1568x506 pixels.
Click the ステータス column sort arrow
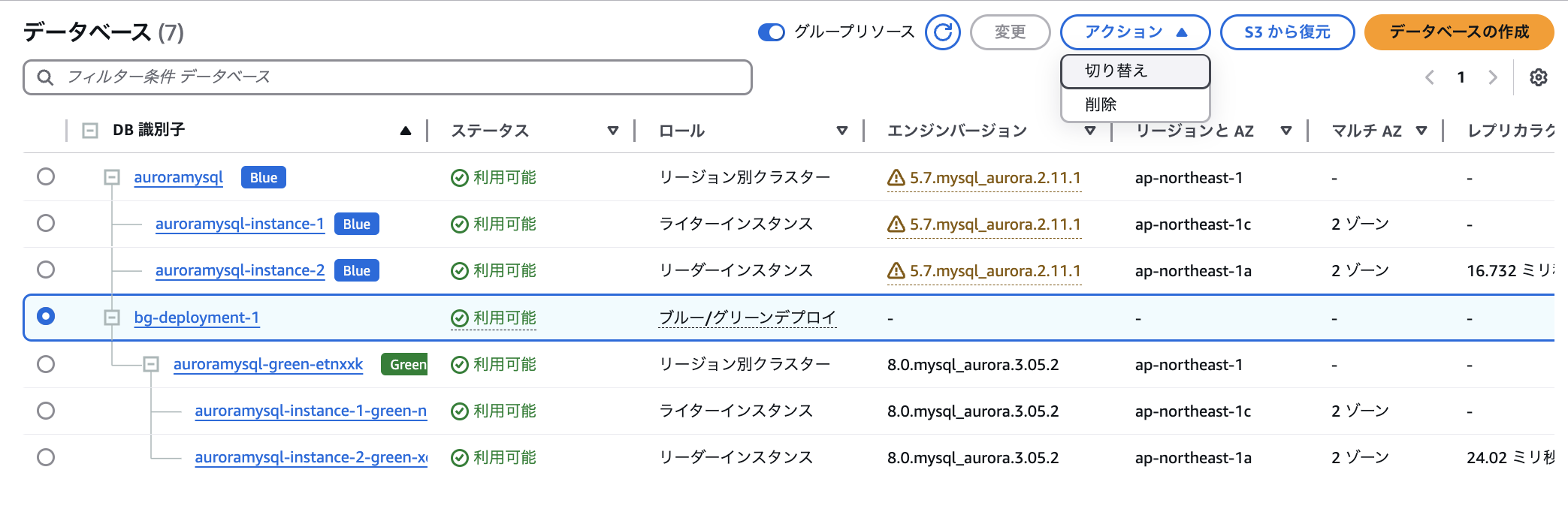[x=613, y=131]
